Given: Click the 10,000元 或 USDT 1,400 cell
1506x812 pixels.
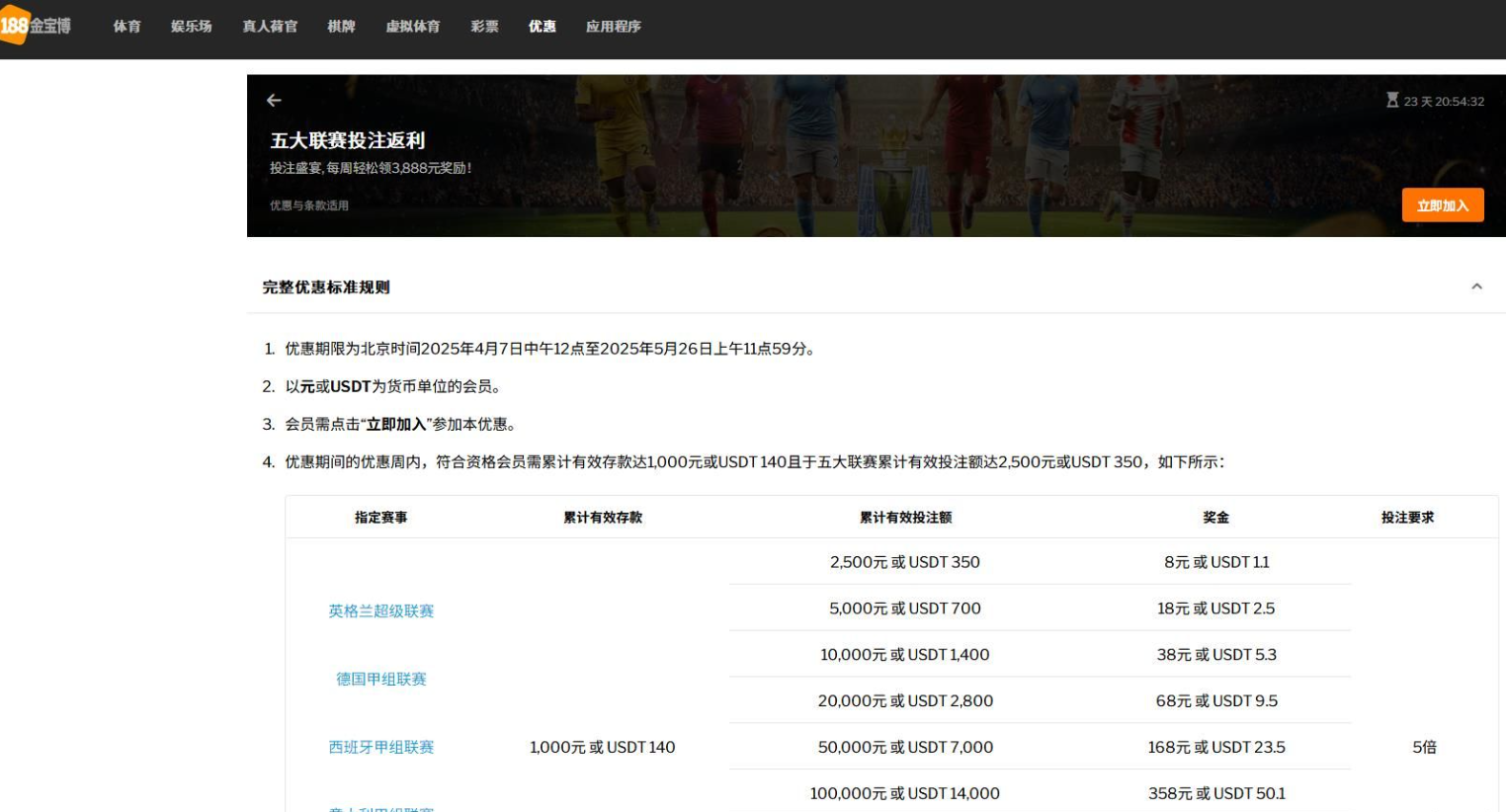Looking at the screenshot, I should (x=905, y=655).
